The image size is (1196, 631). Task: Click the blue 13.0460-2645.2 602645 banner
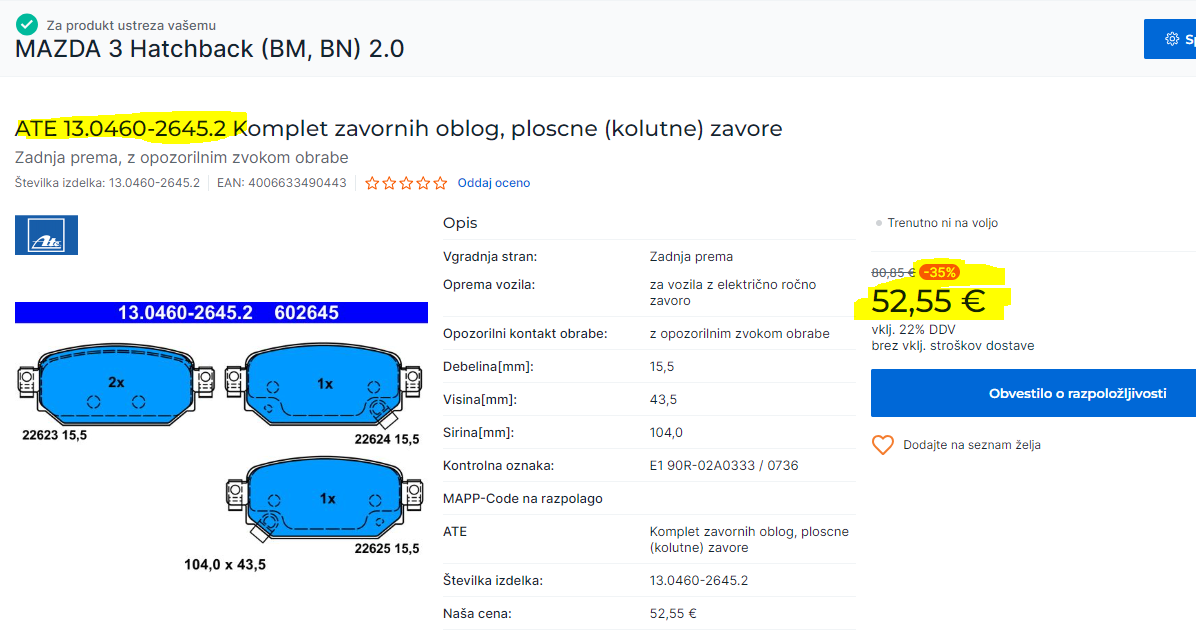click(221, 313)
